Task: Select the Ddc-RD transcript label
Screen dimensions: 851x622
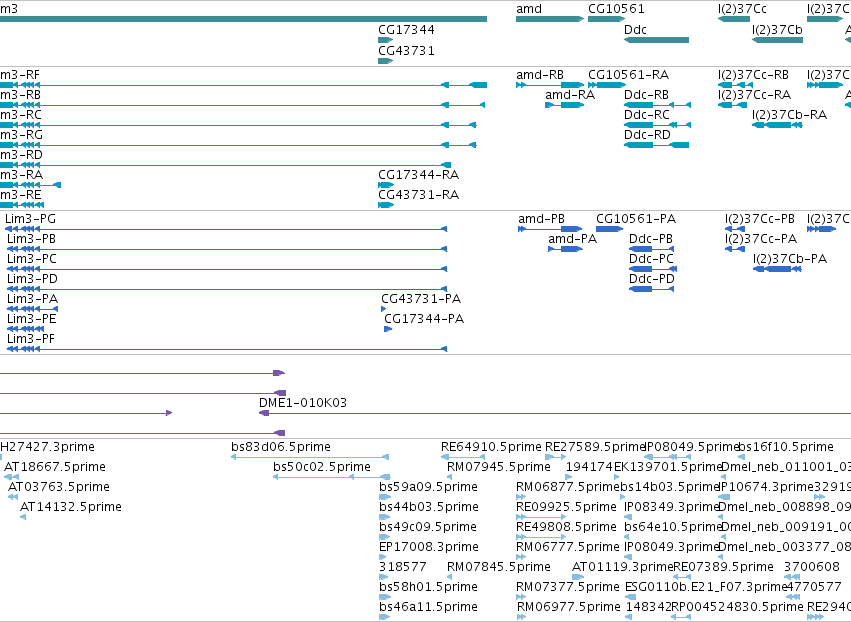Action: 647,135
